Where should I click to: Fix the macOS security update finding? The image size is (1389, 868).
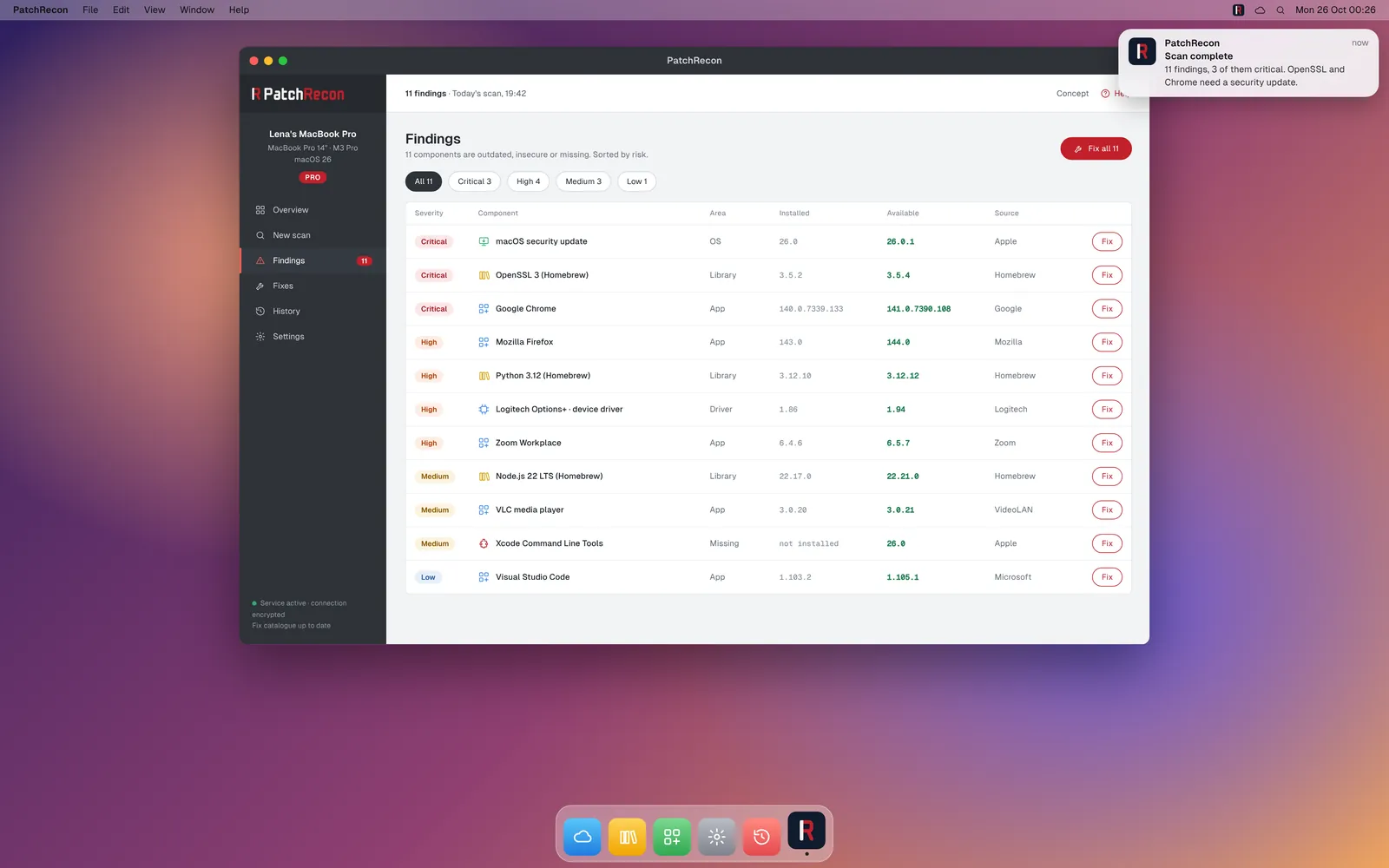1107,241
